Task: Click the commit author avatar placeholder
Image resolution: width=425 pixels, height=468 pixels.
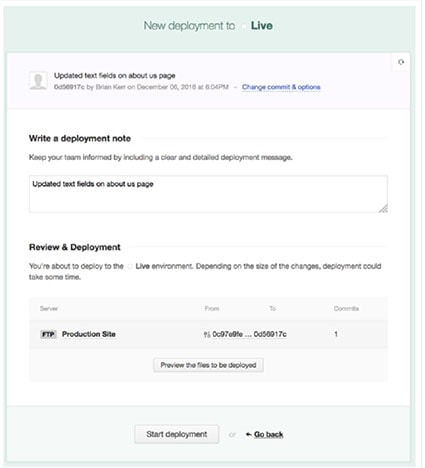Action: pos(38,81)
